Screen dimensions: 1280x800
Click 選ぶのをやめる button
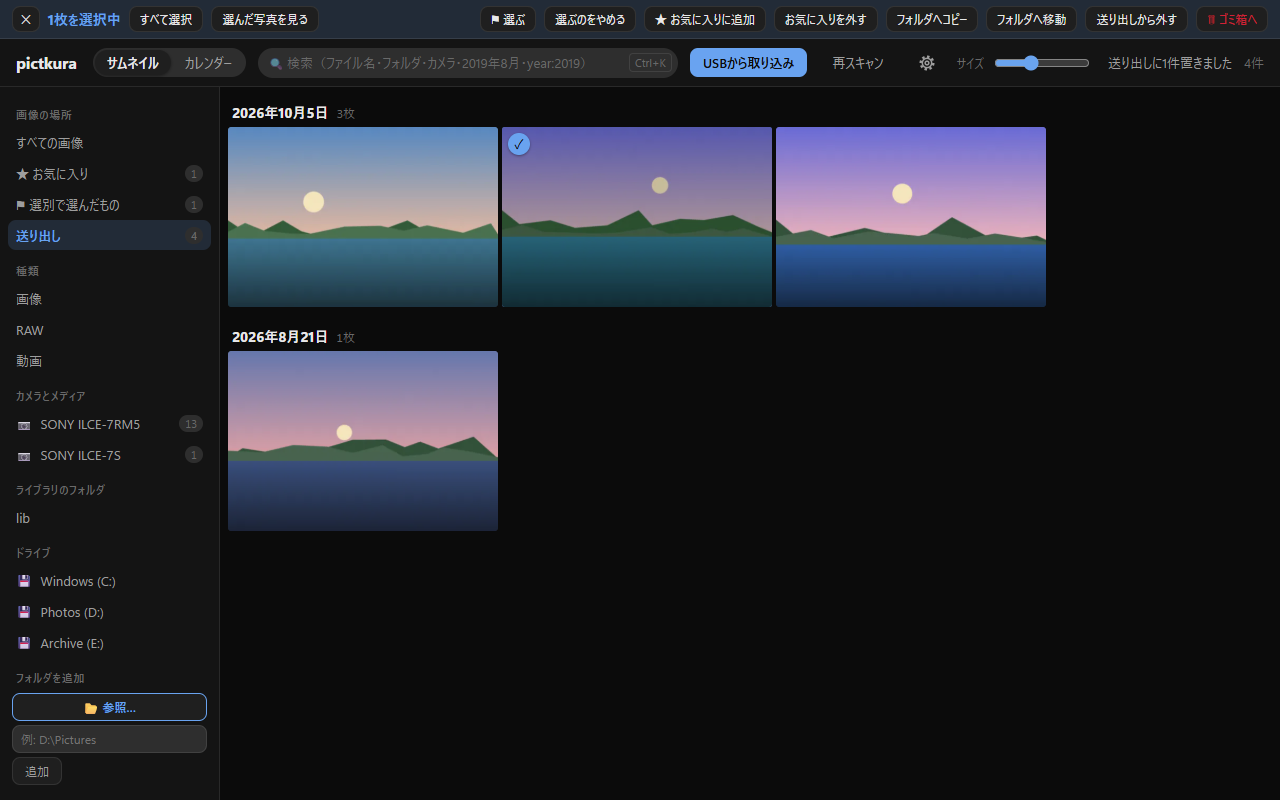pos(590,19)
